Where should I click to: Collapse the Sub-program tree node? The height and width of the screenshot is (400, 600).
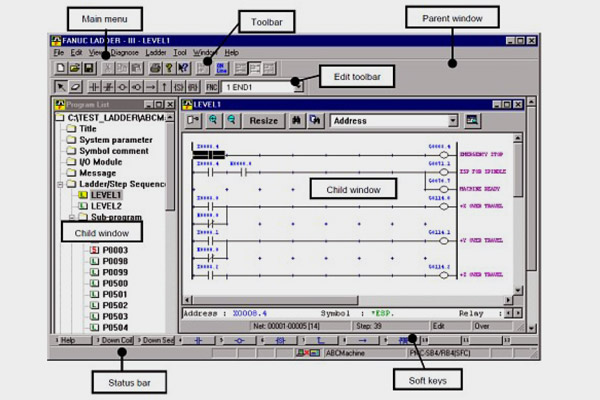[x=72, y=217]
